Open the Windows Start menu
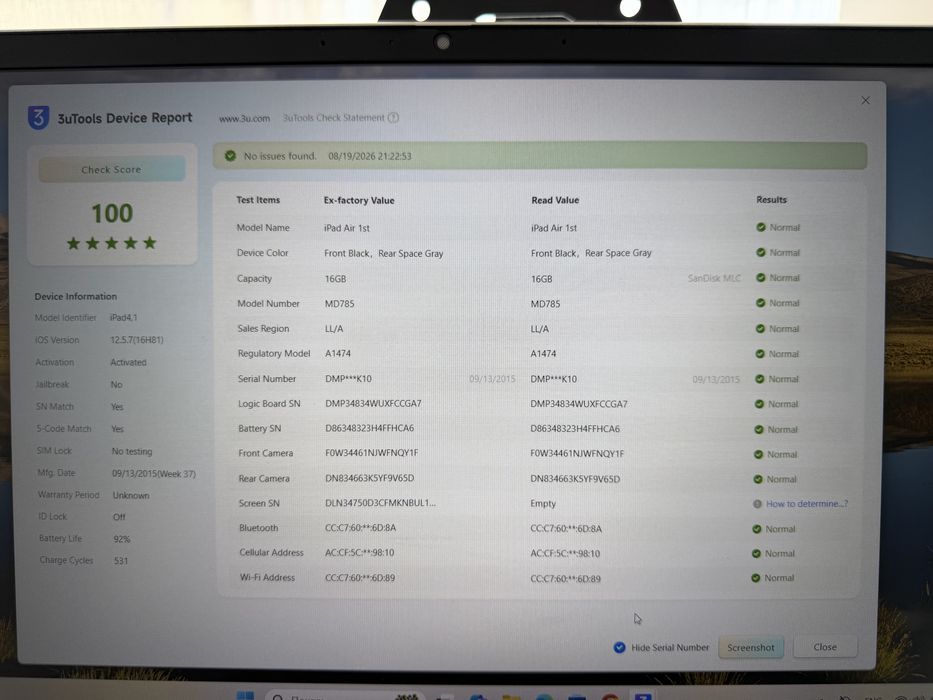The image size is (933, 700). [x=245, y=695]
